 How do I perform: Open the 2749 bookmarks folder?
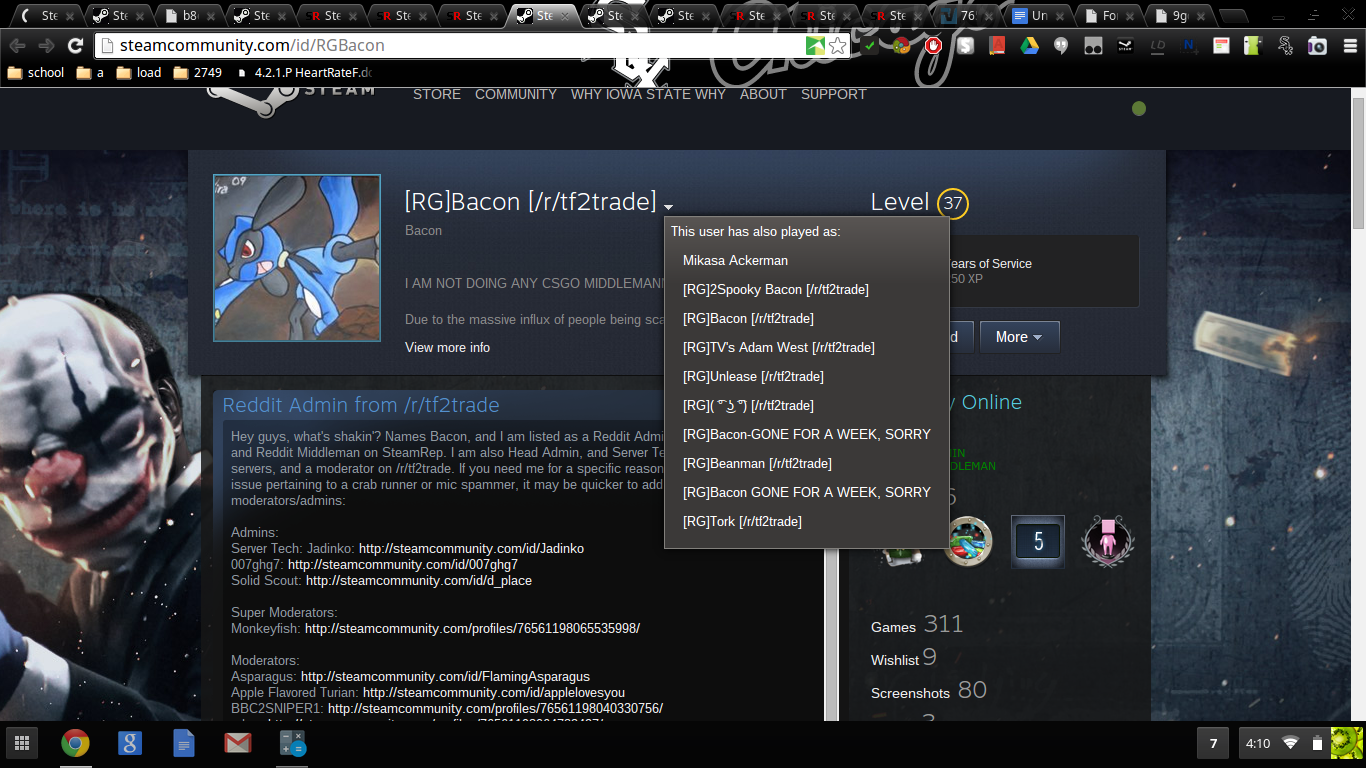[x=198, y=72]
